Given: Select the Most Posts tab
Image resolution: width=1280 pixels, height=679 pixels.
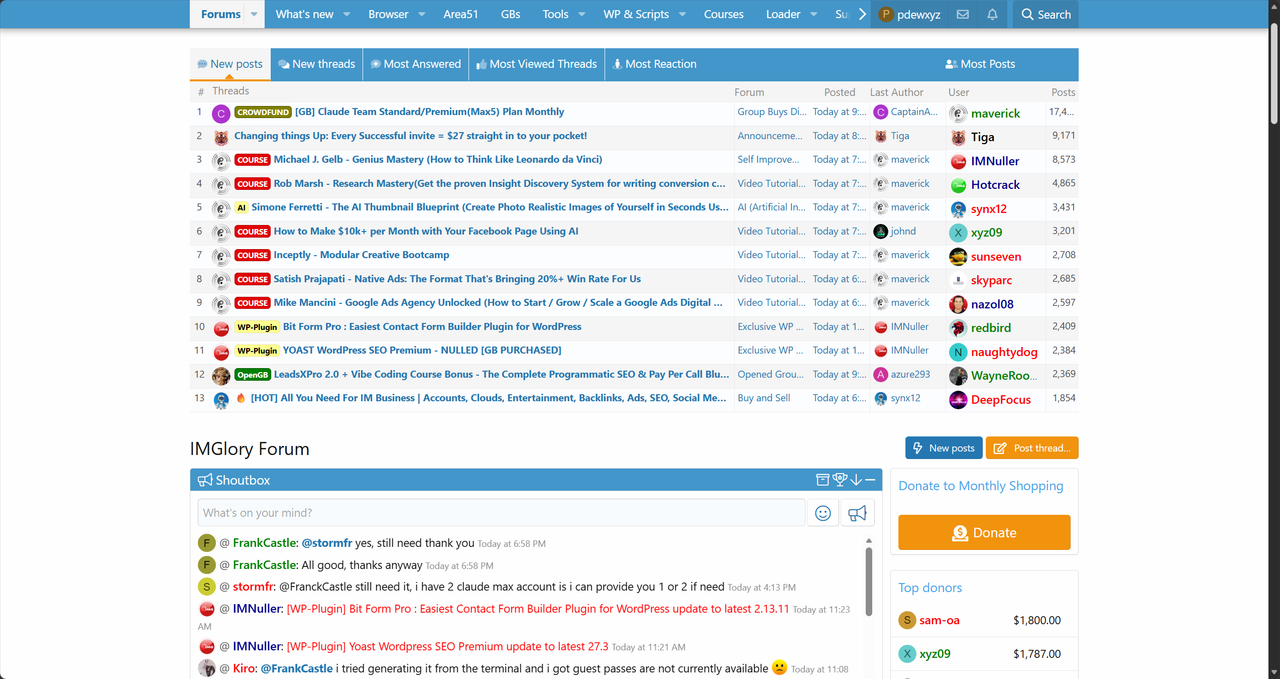Looking at the screenshot, I should click(980, 64).
